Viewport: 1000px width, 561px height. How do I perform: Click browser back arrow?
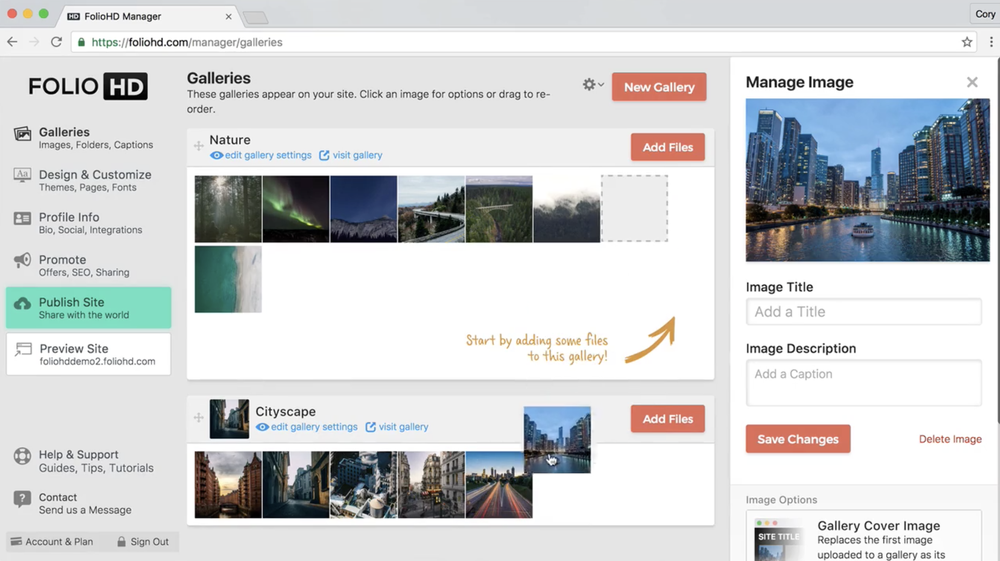click(x=12, y=42)
